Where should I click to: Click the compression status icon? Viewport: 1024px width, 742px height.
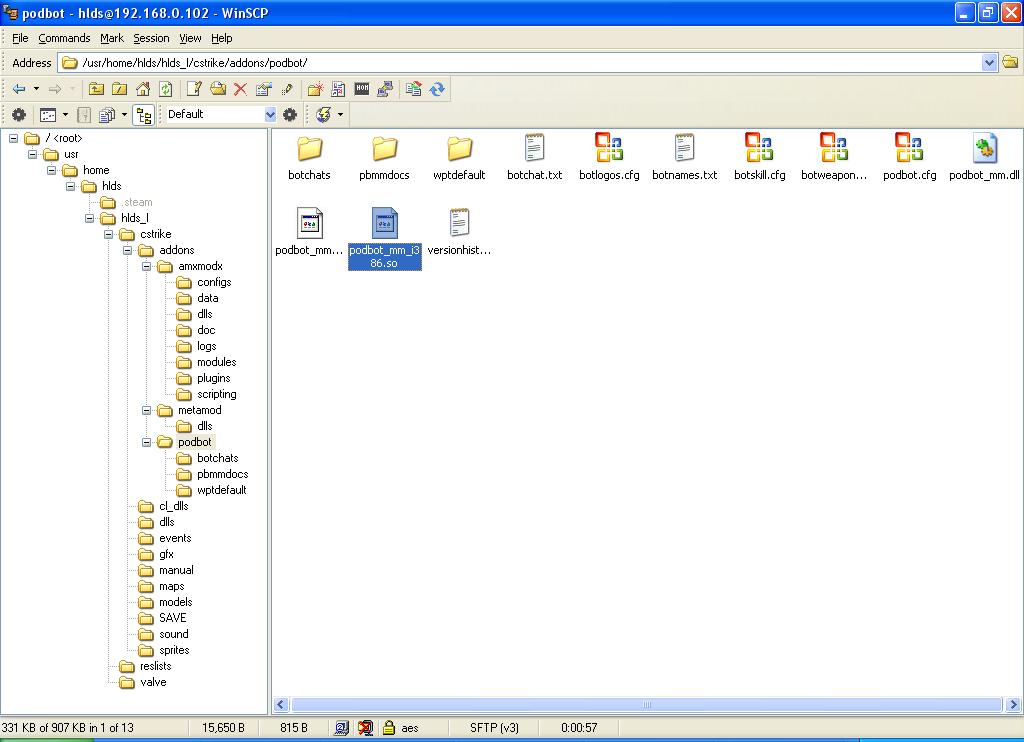coord(366,728)
